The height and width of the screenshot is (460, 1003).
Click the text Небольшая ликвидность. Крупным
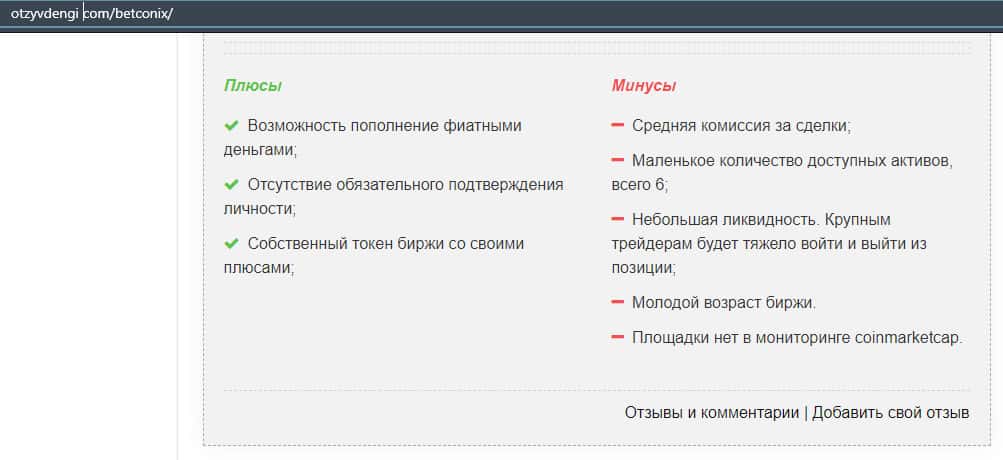pos(761,220)
